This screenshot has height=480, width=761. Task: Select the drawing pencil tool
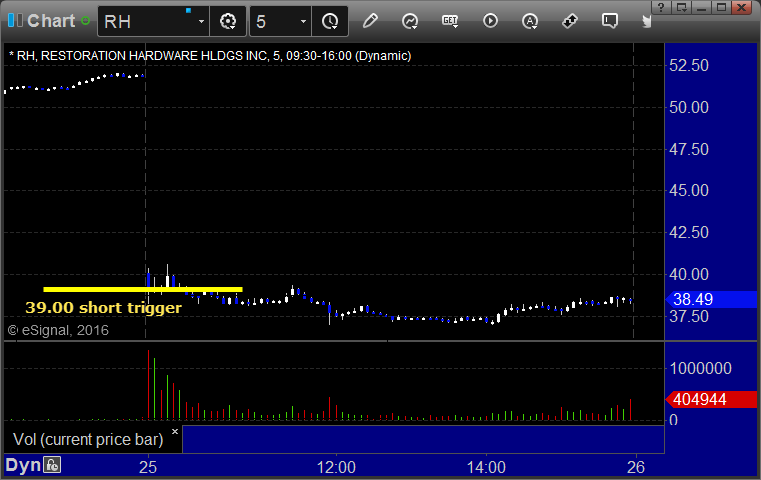click(370, 21)
